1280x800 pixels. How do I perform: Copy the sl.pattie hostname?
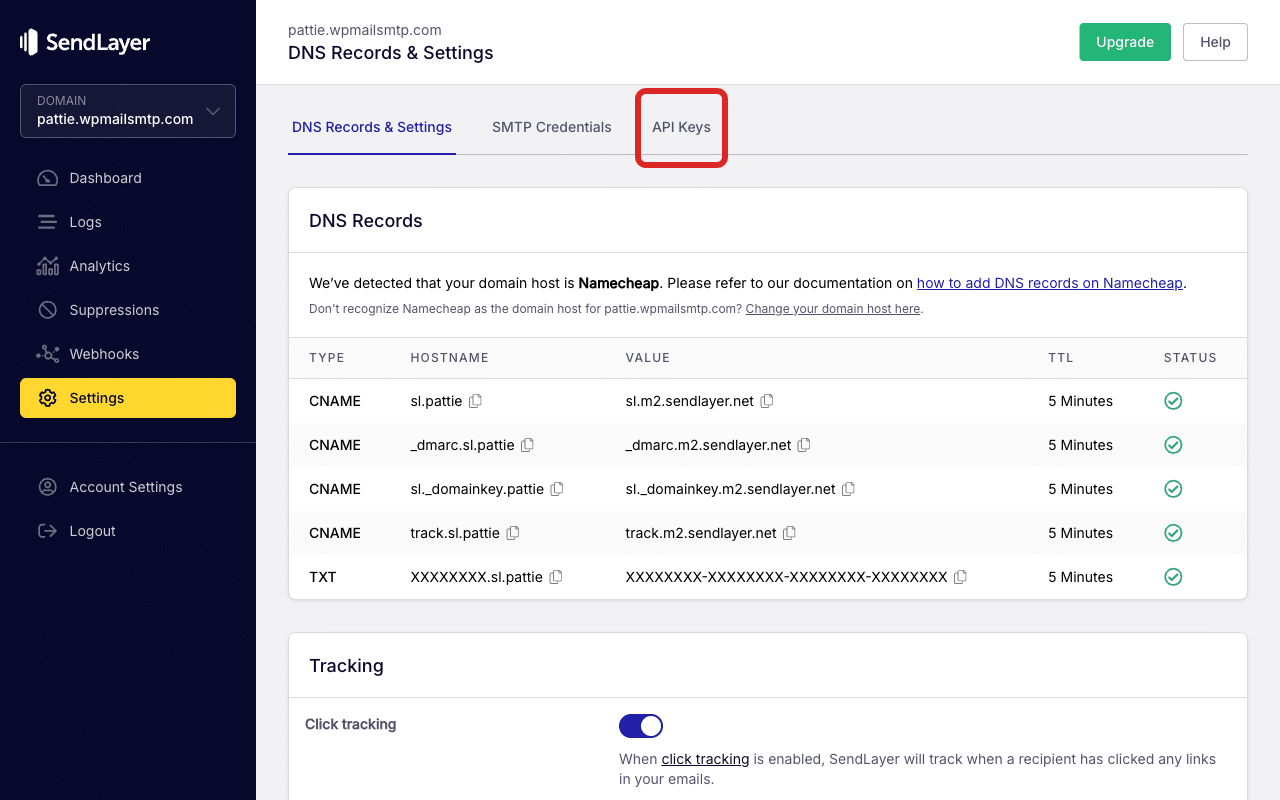[x=476, y=401]
